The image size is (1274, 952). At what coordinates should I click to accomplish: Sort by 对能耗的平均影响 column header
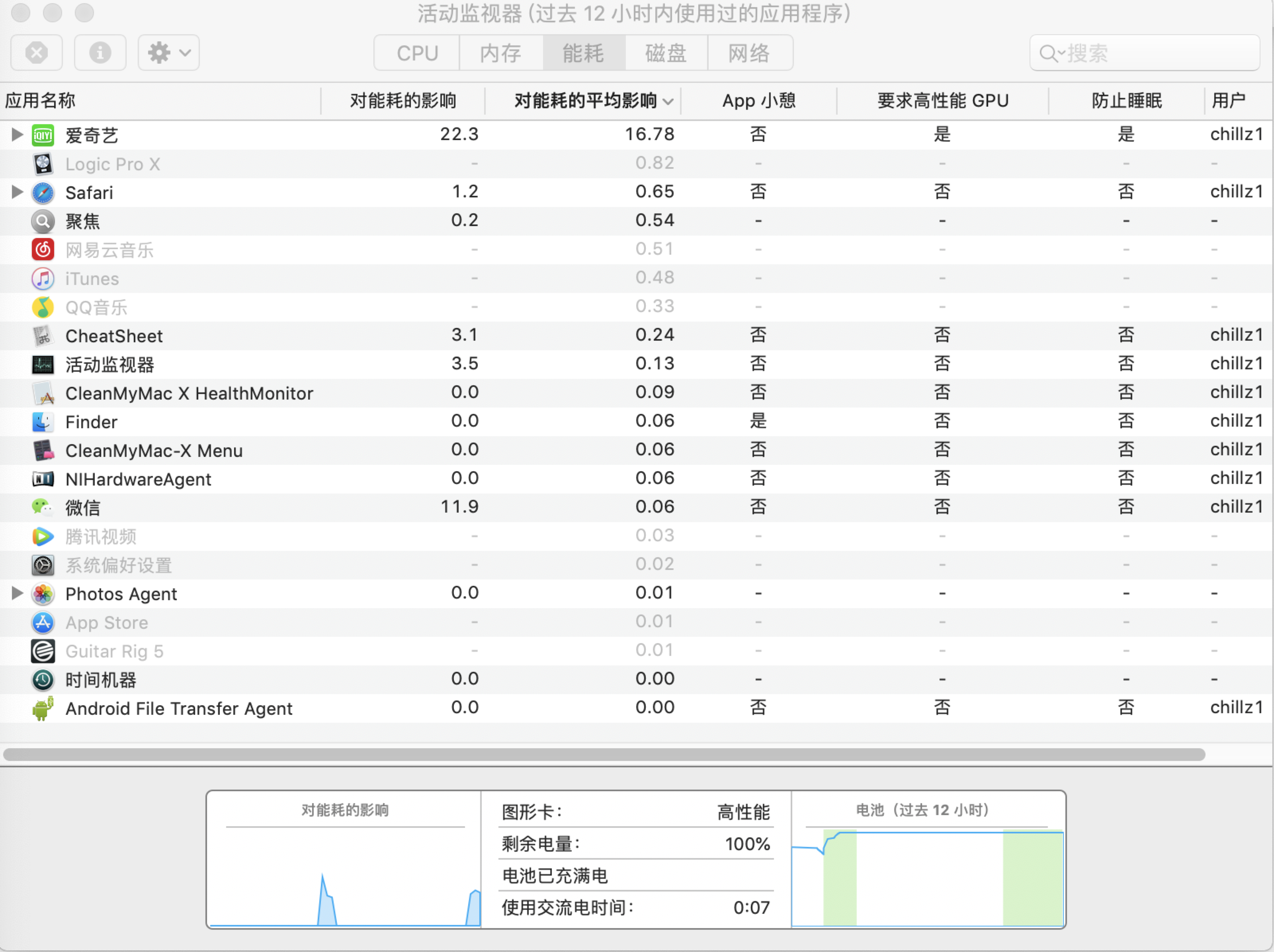click(x=585, y=101)
